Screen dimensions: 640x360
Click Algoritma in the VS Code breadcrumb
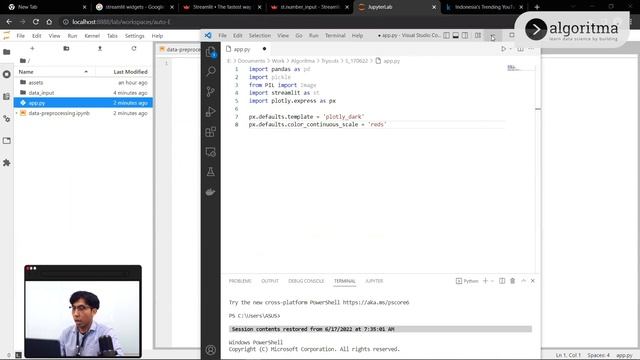(302, 61)
